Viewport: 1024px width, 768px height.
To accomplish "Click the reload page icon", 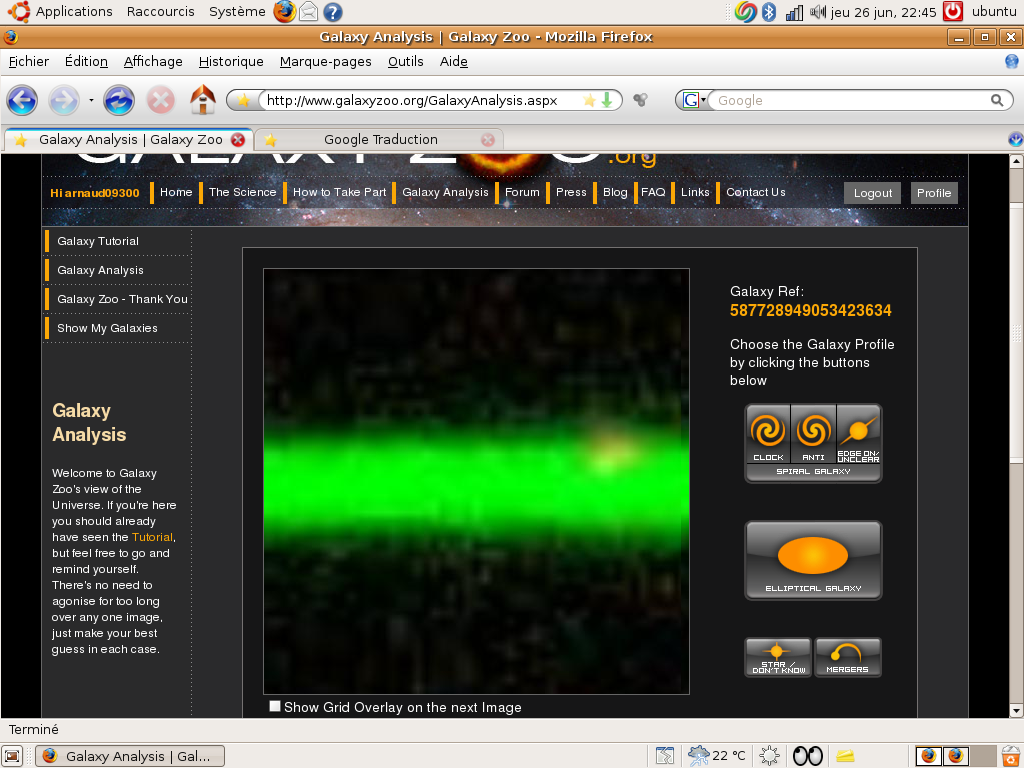I will [120, 100].
